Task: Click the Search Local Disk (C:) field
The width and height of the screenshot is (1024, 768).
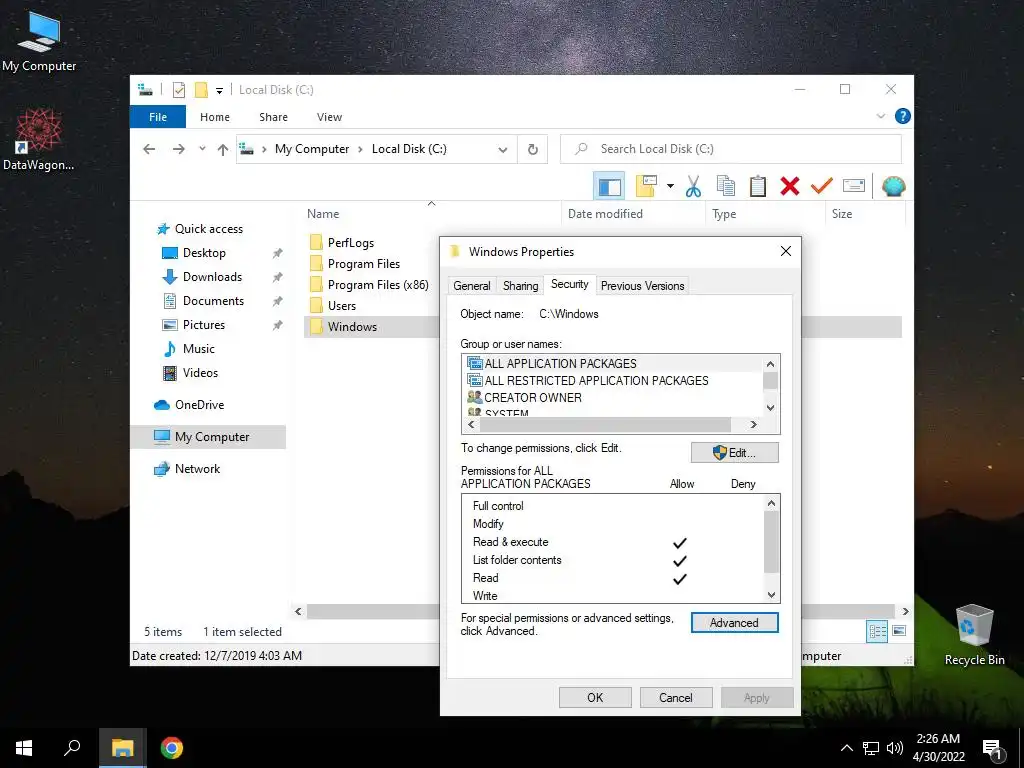Action: [731, 149]
